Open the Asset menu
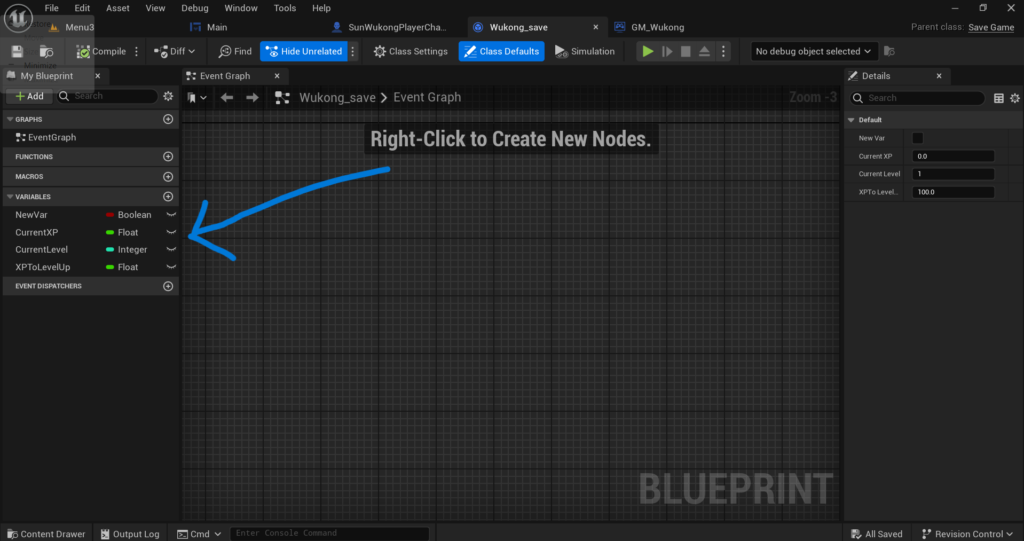Image resolution: width=1024 pixels, height=541 pixels. pos(118,8)
